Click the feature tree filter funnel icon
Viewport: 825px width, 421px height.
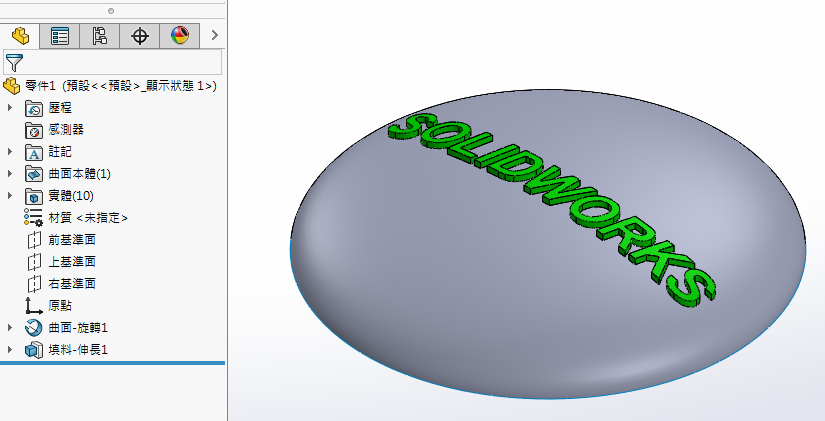14,63
